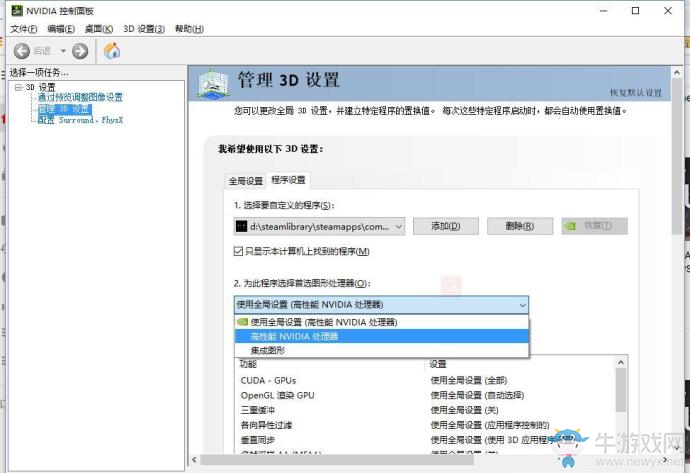Viewport: 690px width, 473px height.
Task: Switch to the 全局设置 tab
Action: 246,181
